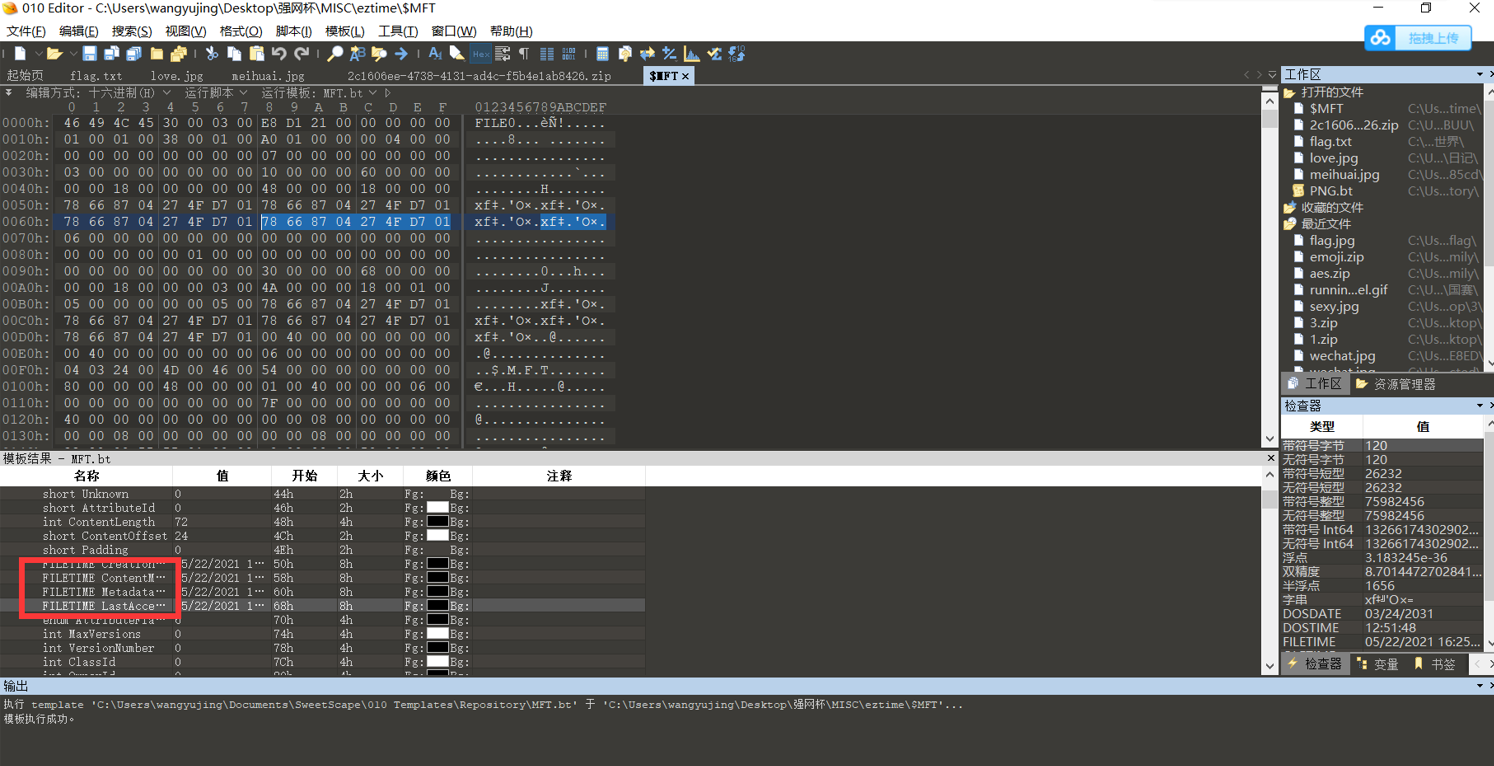The height and width of the screenshot is (766, 1494).
Task: Click the Save As toolbar icon
Action: coord(111,54)
